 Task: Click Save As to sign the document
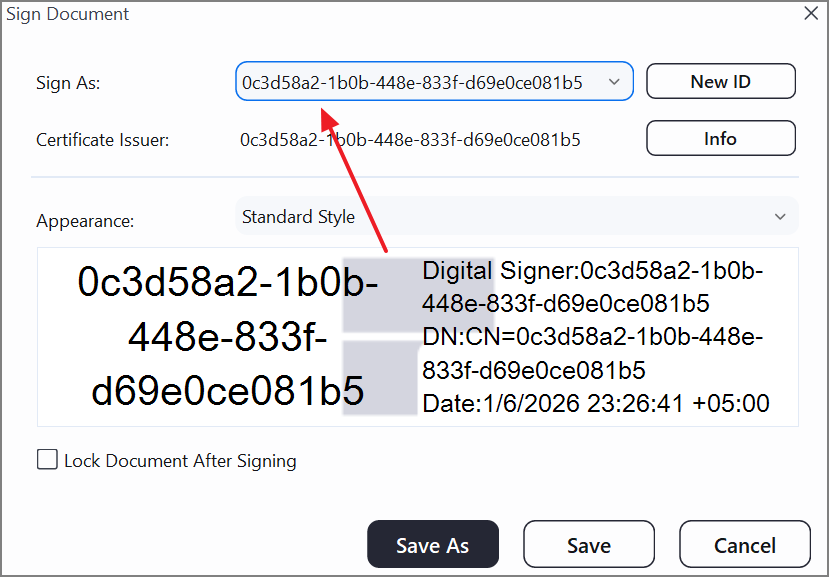click(432, 544)
